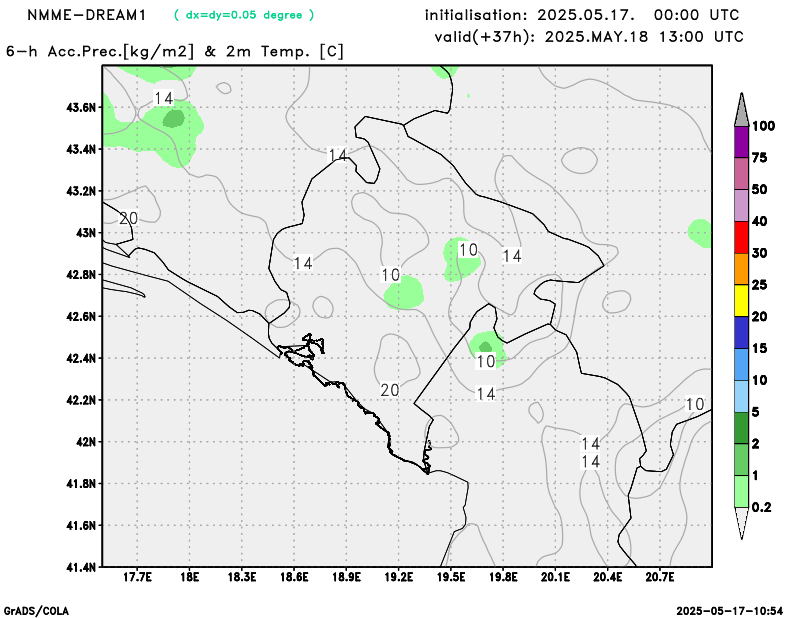Click the 20.4E longitude axis label
This screenshot has width=800, height=618.
point(608,577)
